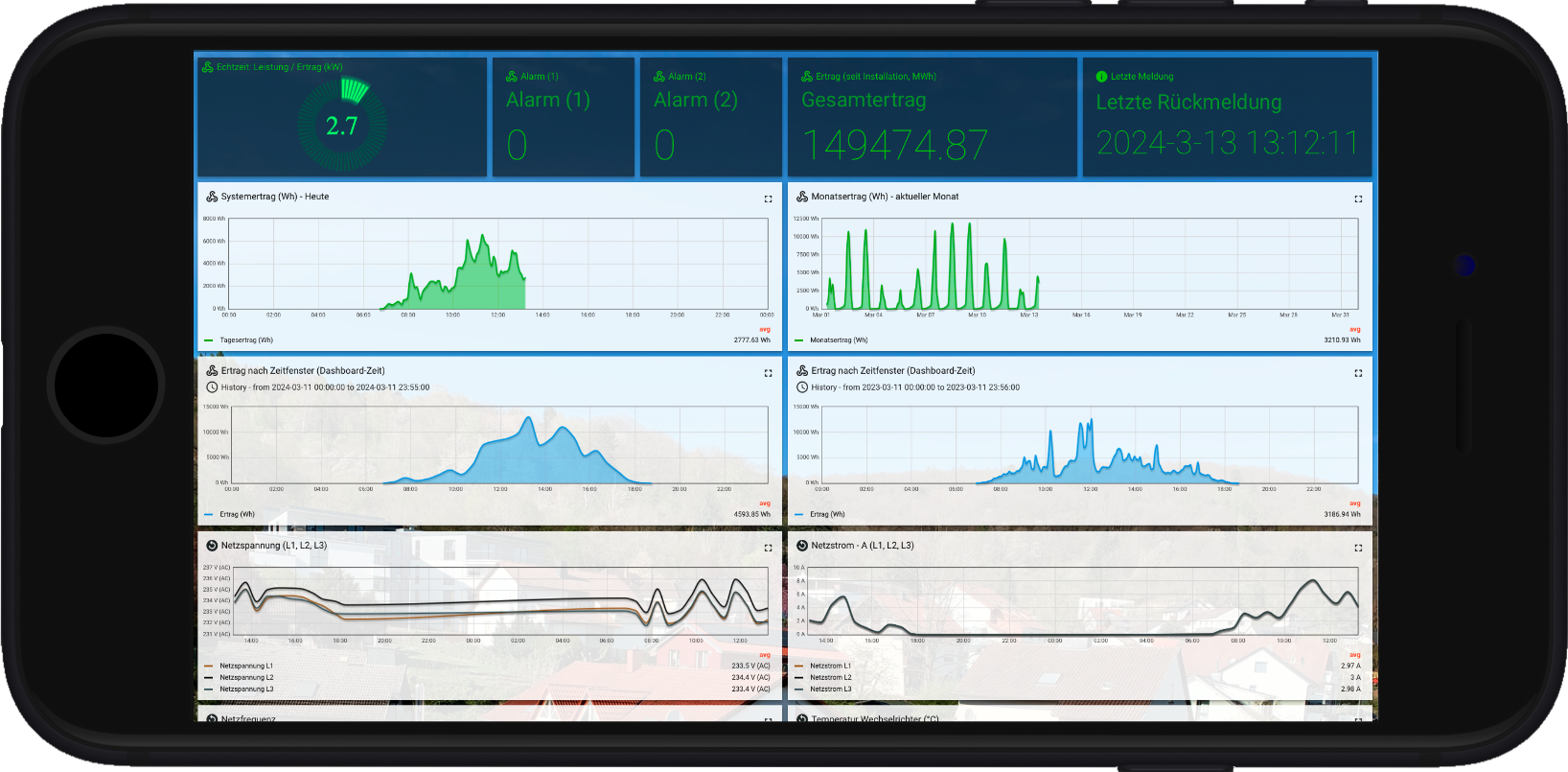The width and height of the screenshot is (1568, 772).
Task: Toggle Netzspannung L2 legend series
Action: 239,677
